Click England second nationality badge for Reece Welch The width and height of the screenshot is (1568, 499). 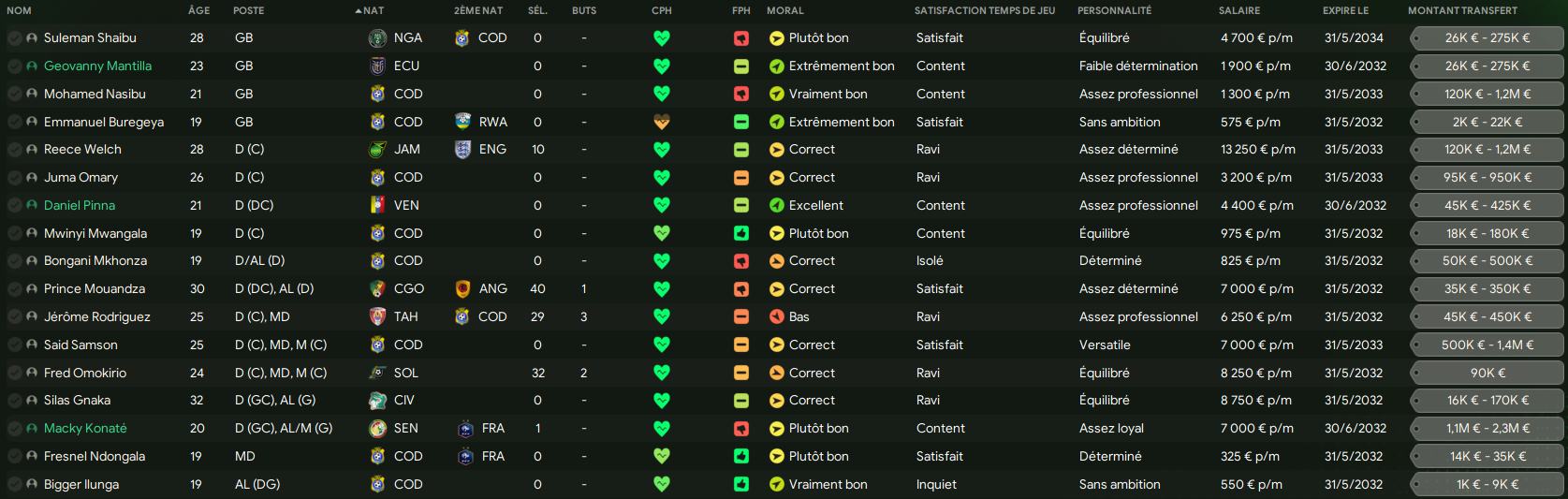pyautogui.click(x=462, y=150)
